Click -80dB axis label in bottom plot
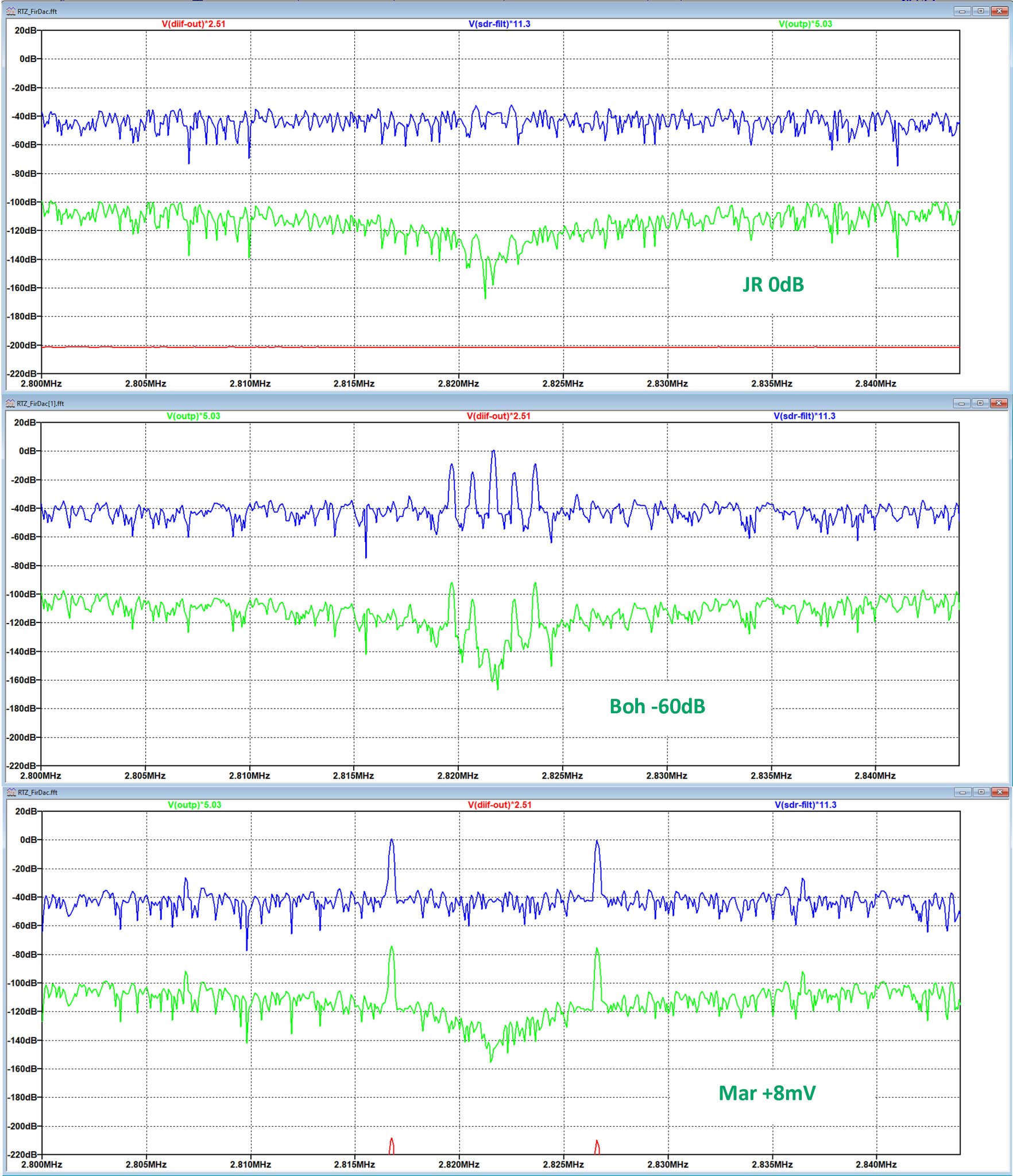The width and height of the screenshot is (1013, 1176). pyautogui.click(x=25, y=954)
